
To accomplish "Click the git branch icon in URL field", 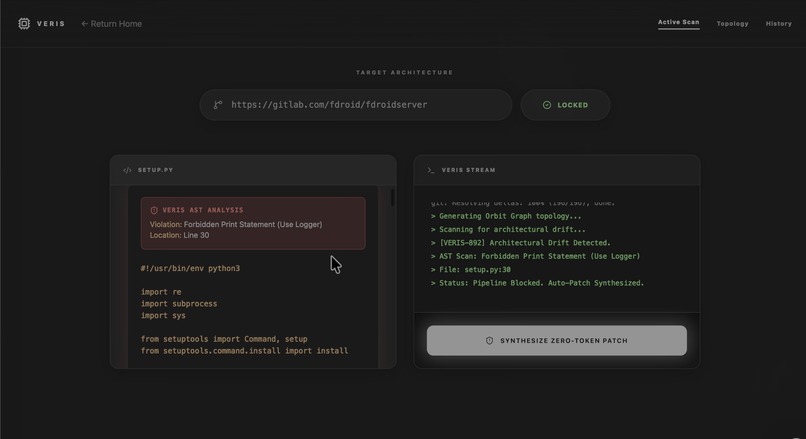I will [218, 105].
